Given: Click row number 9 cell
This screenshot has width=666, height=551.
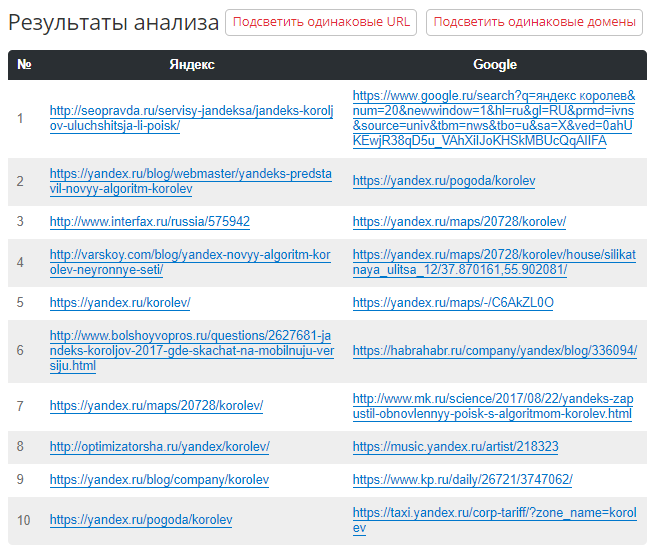Looking at the screenshot, I should (20, 480).
